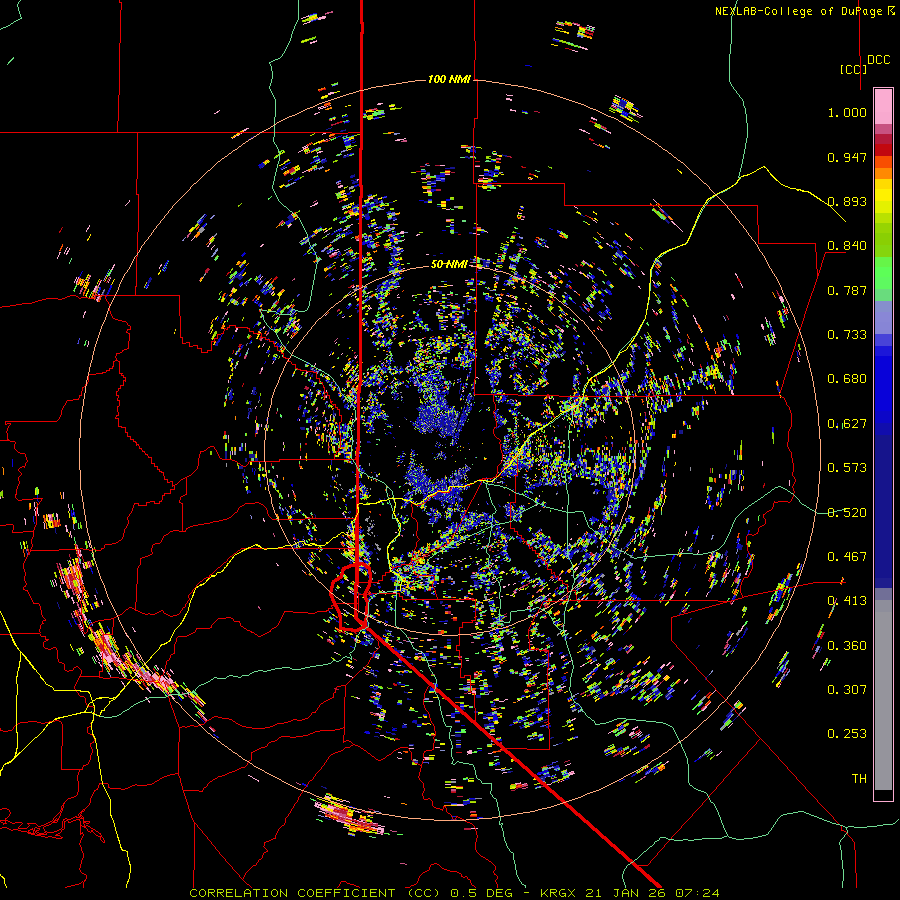900x900 pixels.
Task: Pick the pink color band near 1.000
Action: coord(883,106)
